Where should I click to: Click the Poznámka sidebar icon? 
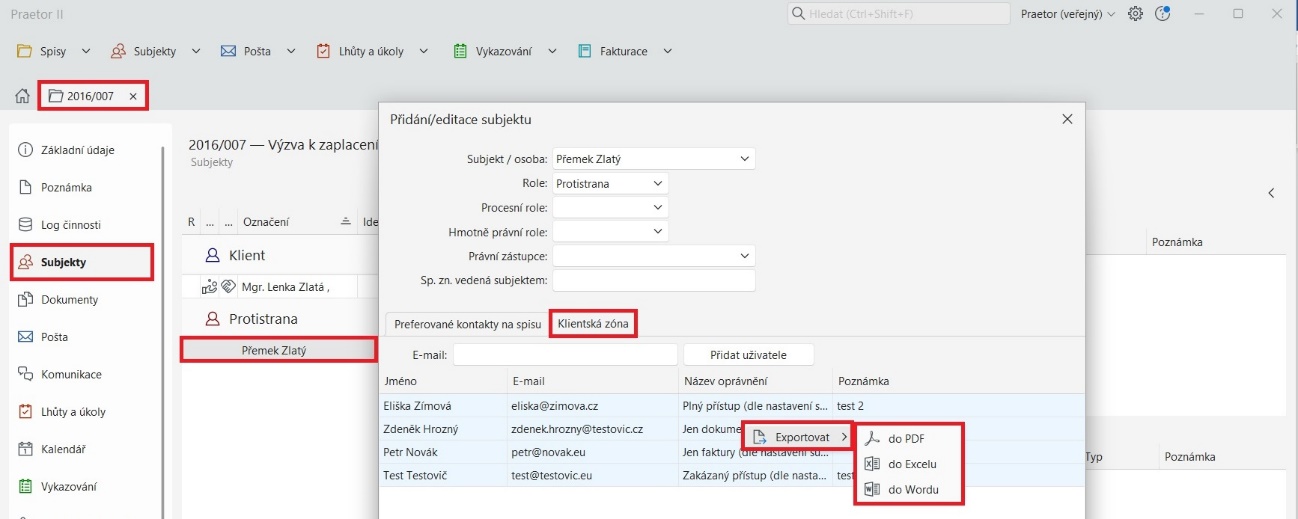coord(25,187)
